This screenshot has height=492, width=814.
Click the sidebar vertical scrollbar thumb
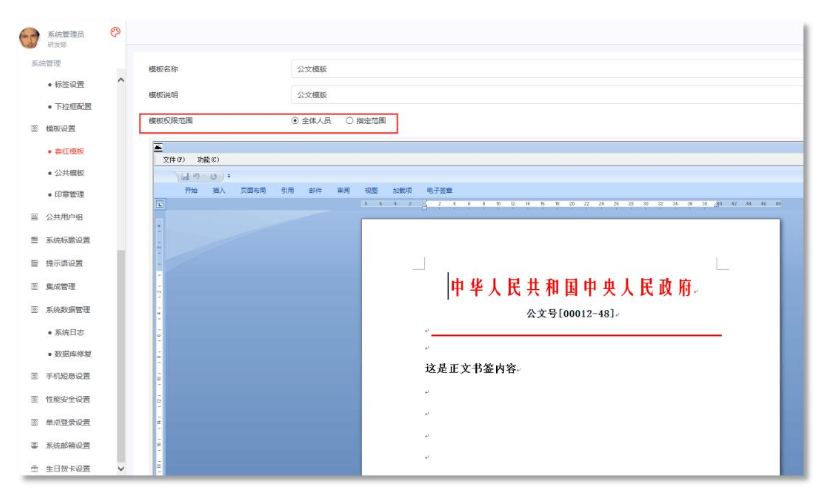[121, 356]
